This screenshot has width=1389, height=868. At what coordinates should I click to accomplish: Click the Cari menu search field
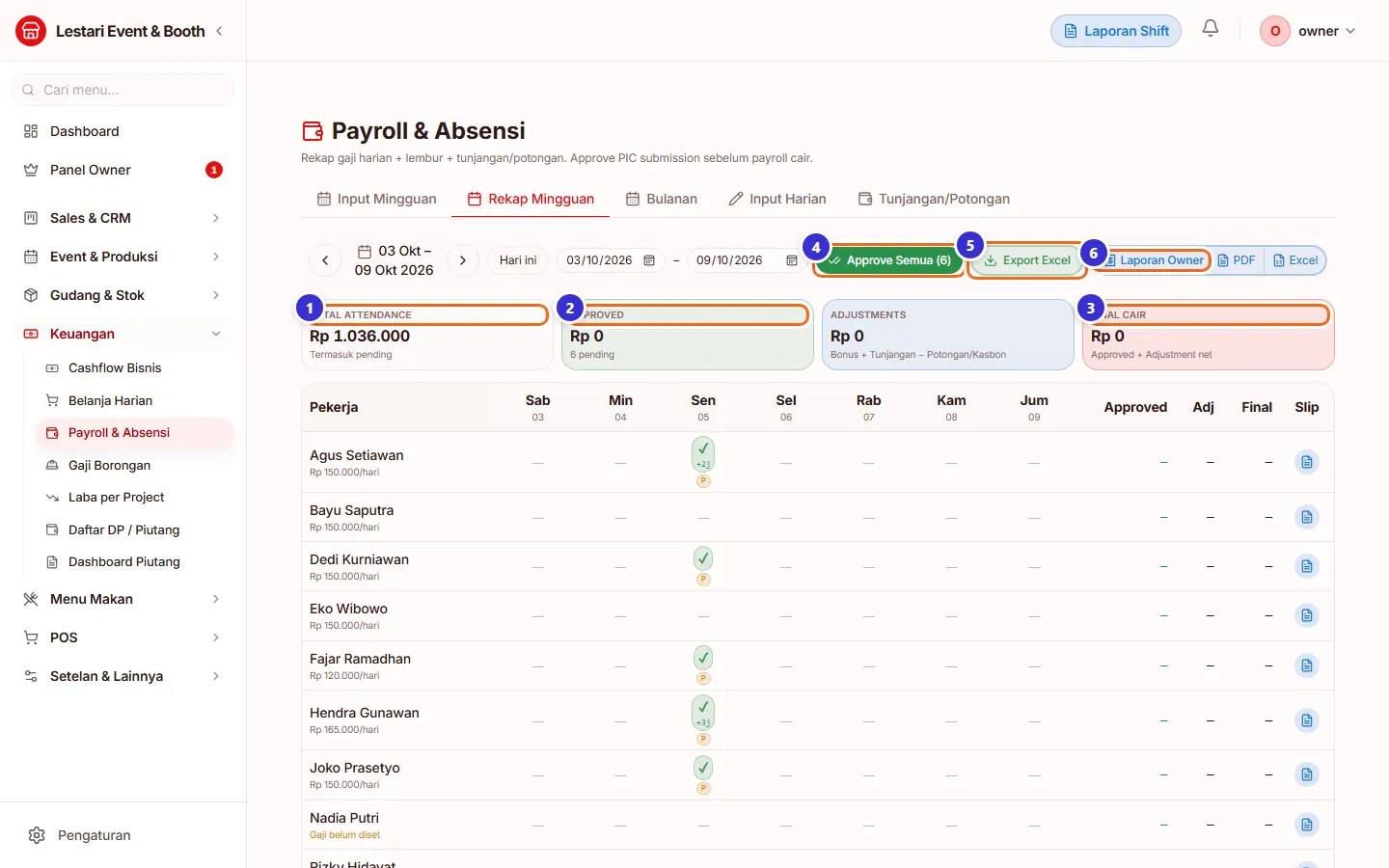tap(123, 90)
